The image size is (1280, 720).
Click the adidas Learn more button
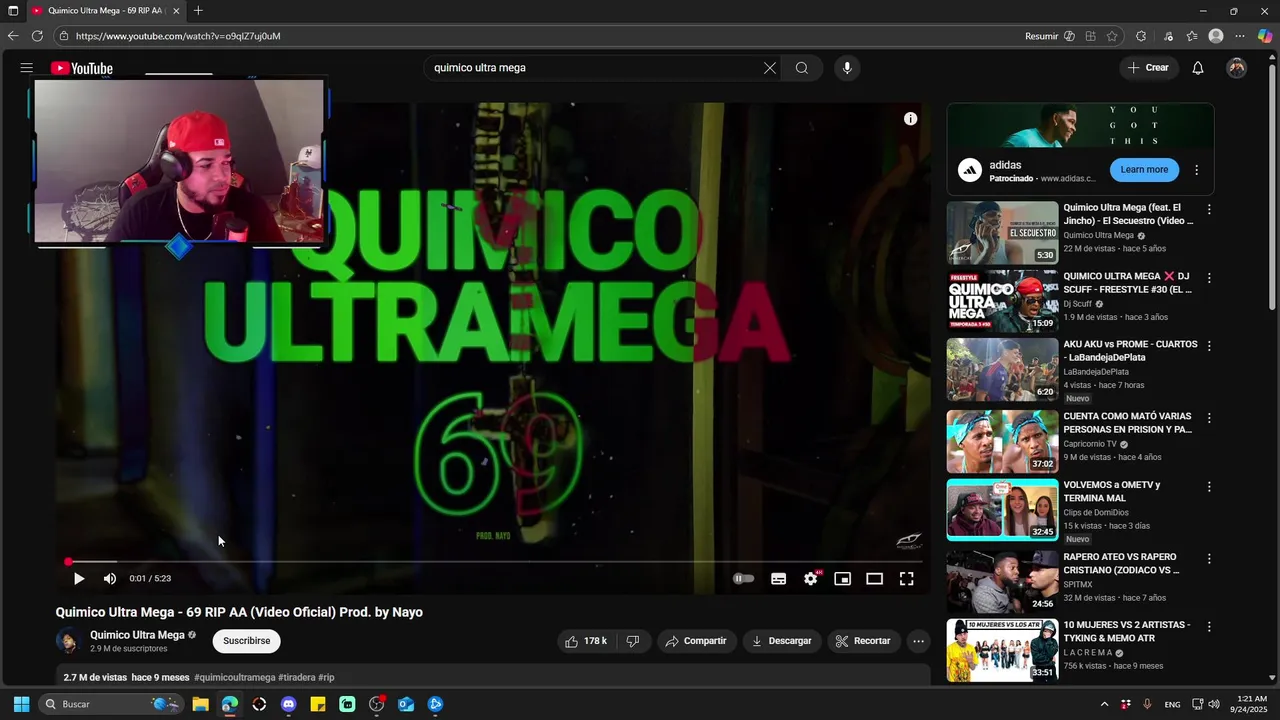click(x=1144, y=170)
